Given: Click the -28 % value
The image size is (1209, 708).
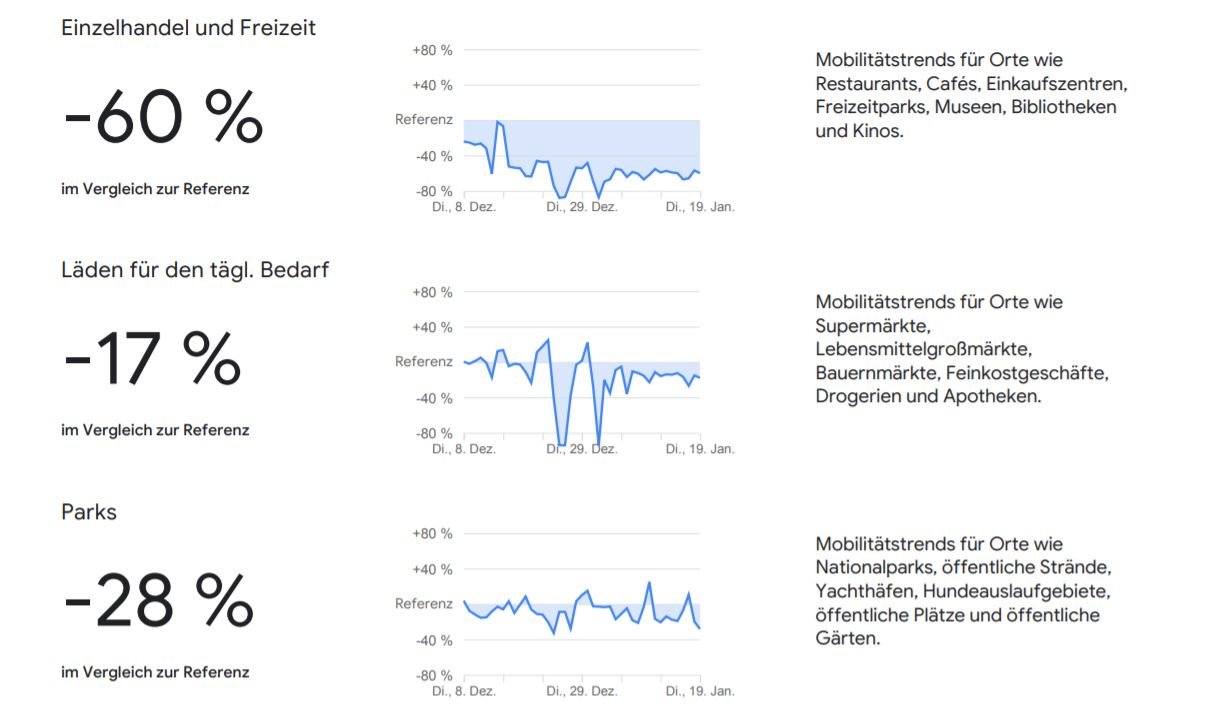Looking at the screenshot, I should pyautogui.click(x=158, y=602).
